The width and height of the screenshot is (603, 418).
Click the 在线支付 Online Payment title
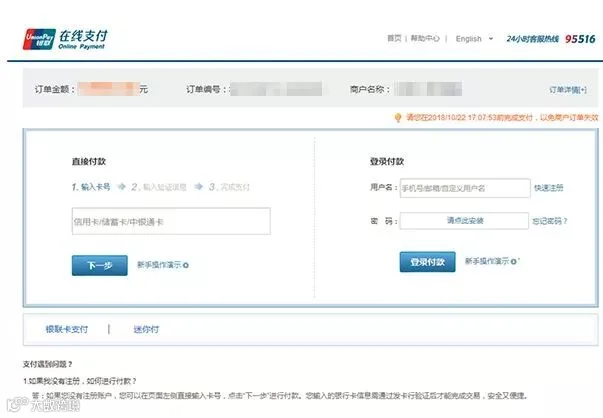[x=83, y=39]
